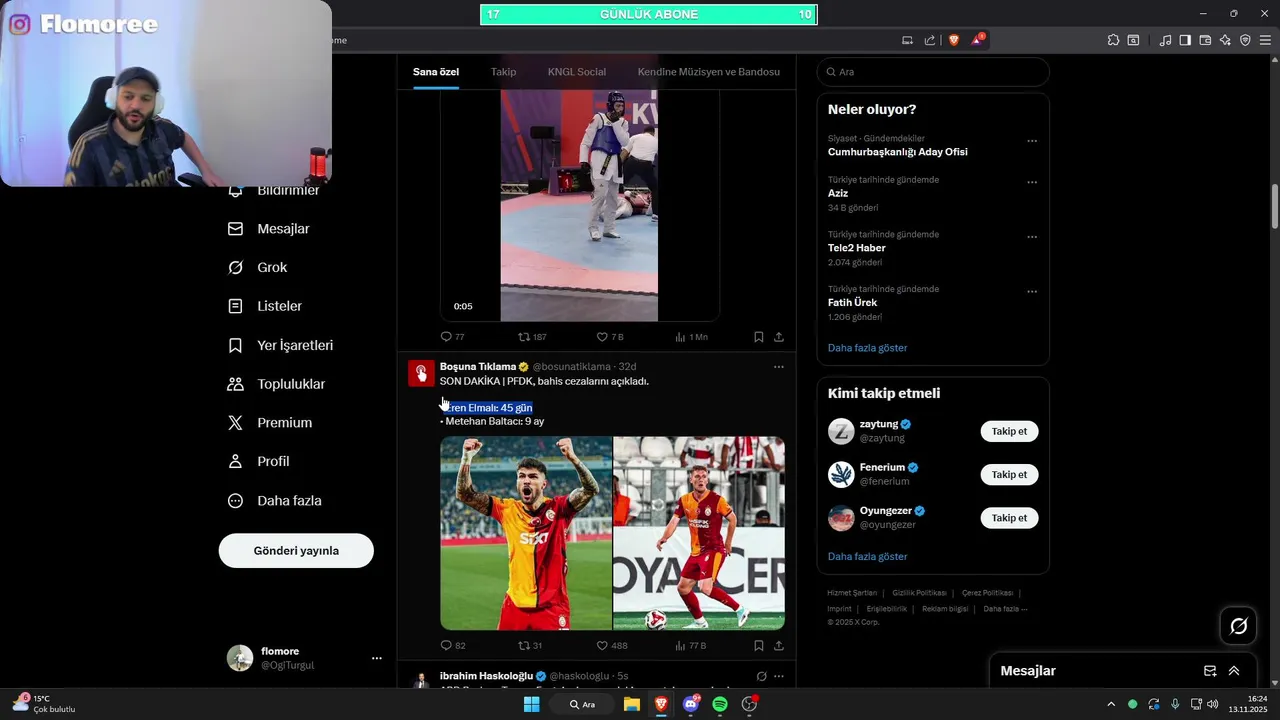This screenshot has height=720, width=1280.
Task: Follow Fenerium with Takip et
Action: (1009, 474)
